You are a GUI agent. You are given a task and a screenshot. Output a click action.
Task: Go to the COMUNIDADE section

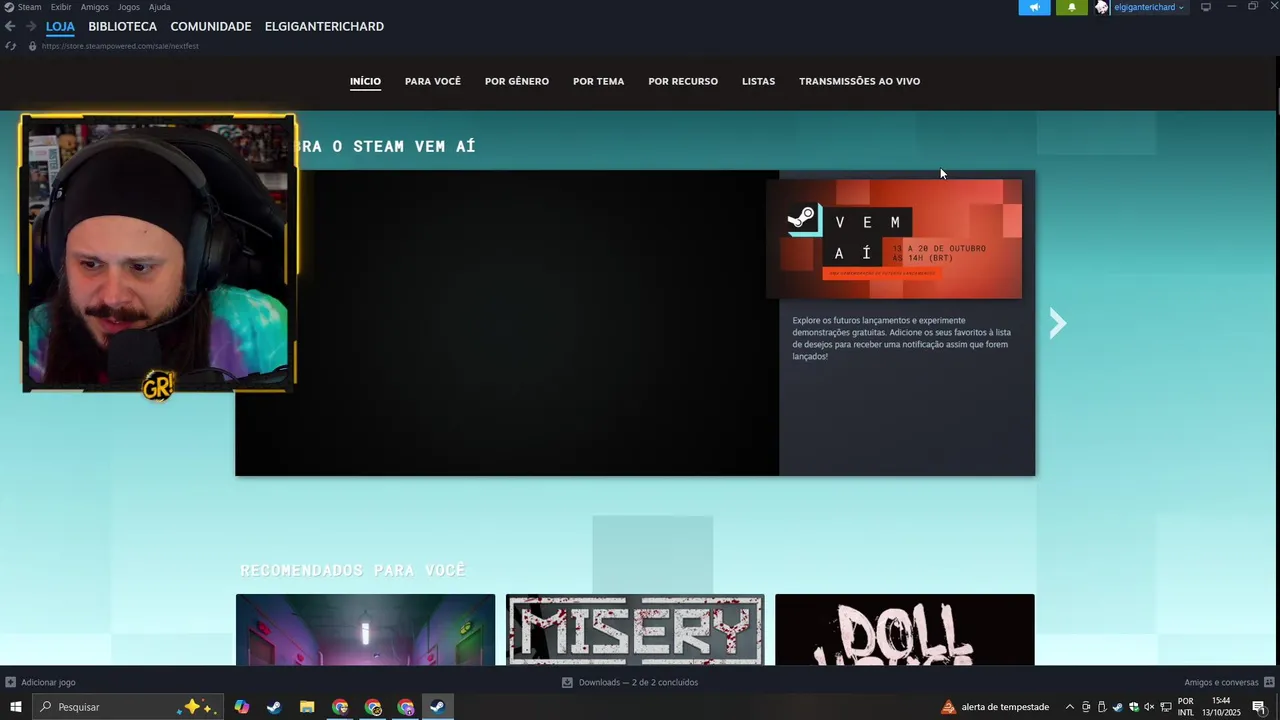click(211, 27)
